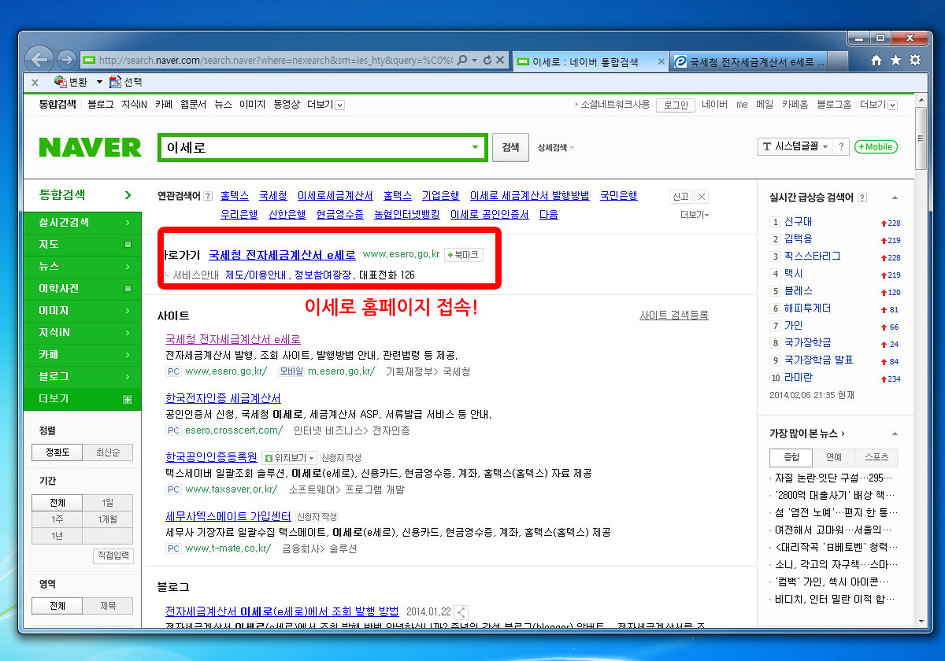Viewport: 945px width, 661px height.
Task: Close the 이세로 네이버 통합검색 tab
Action: (x=661, y=61)
